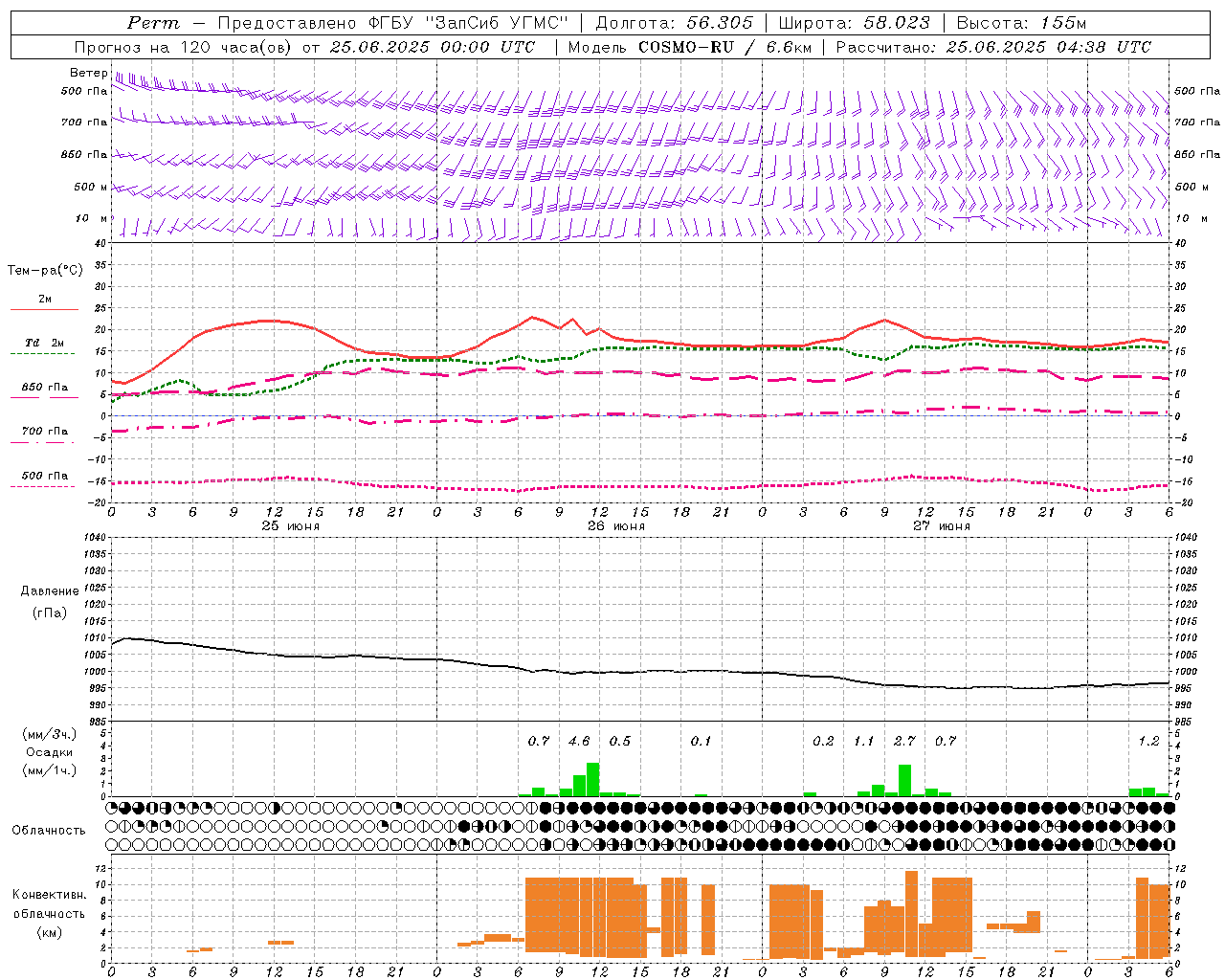Screen dimensions: 1225x980
Task: Click the "0.5" precipitation total
Action: (620, 741)
